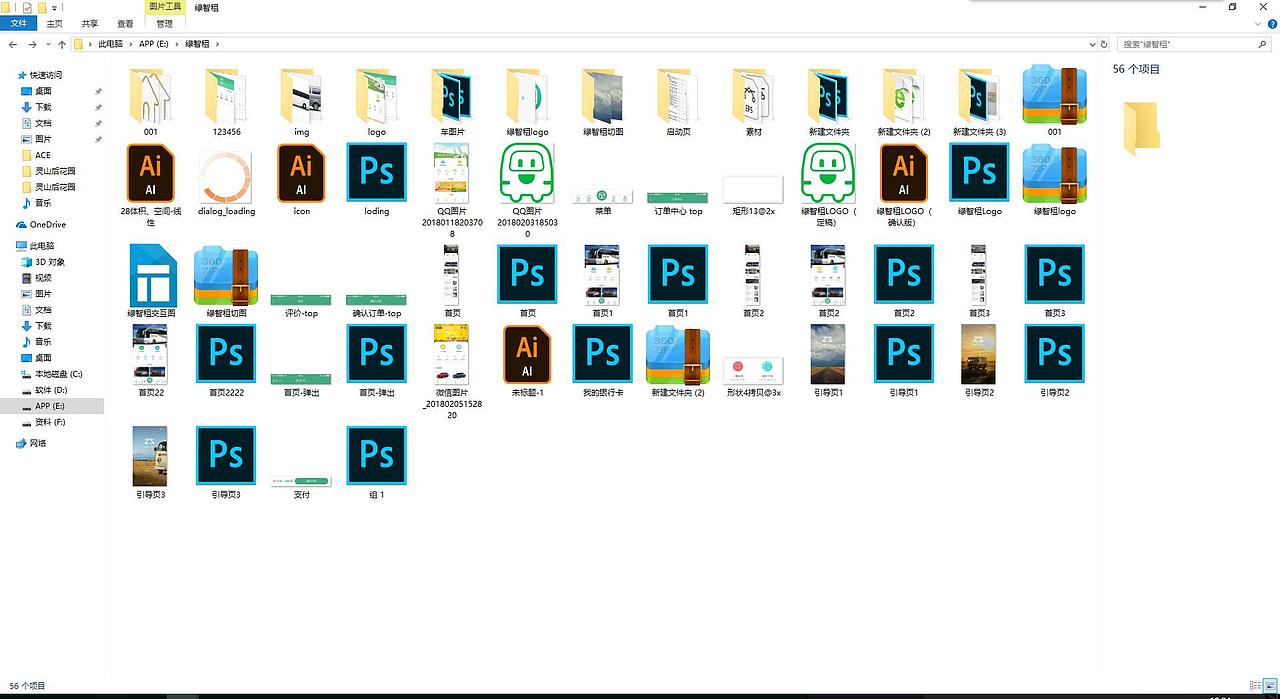
Task: Select 资料 (F:) drive in sidebar
Action: (43, 422)
